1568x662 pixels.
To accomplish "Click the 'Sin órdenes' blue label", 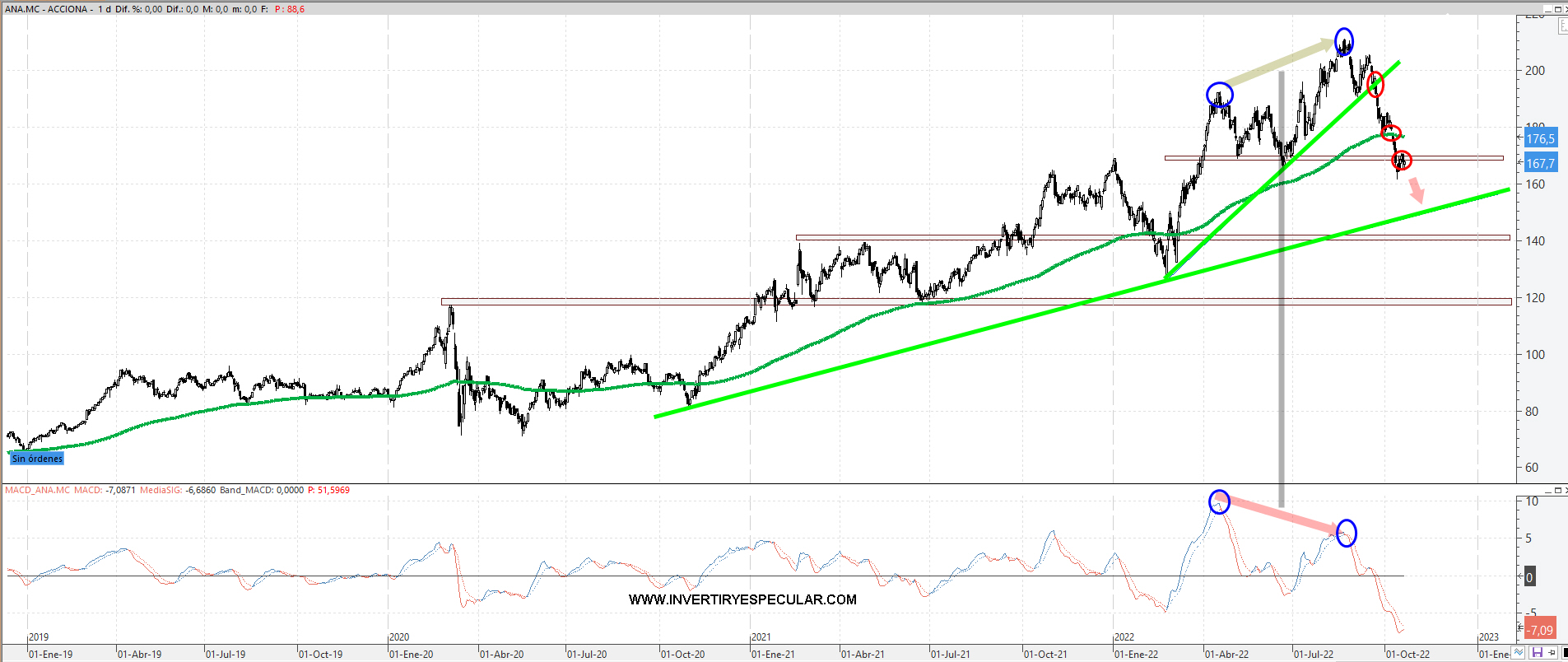I will tap(37, 459).
